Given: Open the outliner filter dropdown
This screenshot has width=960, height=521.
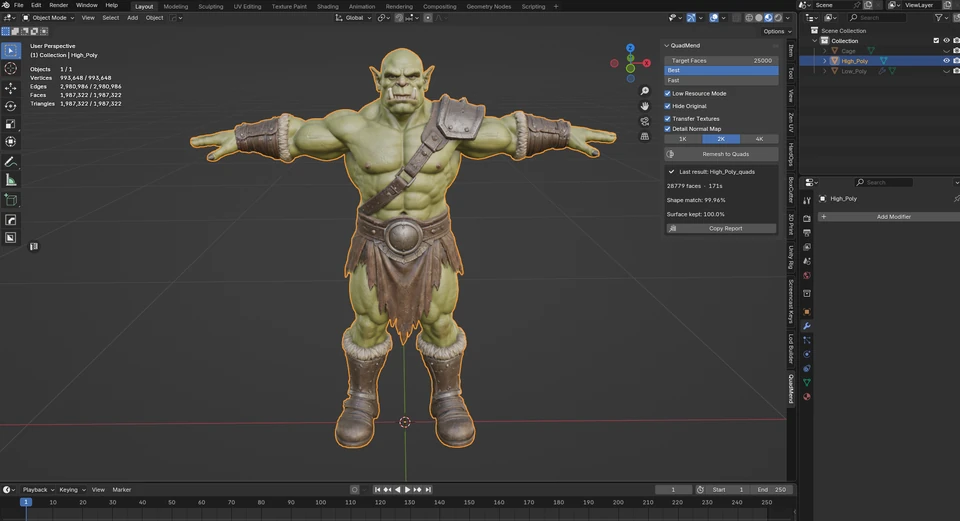Looking at the screenshot, I should [x=941, y=18].
